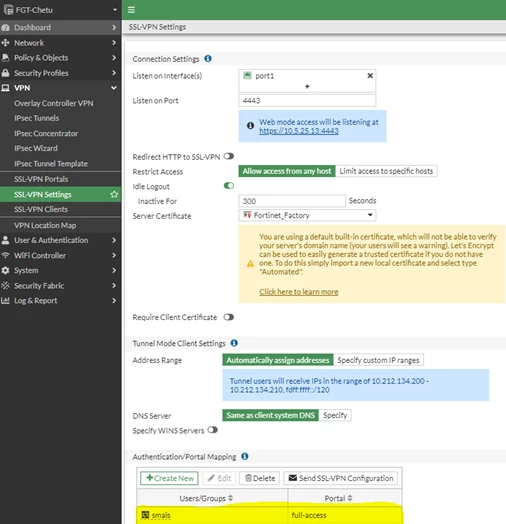The height and width of the screenshot is (524, 506).
Task: Open the Server Certificate dropdown
Action: click(307, 215)
